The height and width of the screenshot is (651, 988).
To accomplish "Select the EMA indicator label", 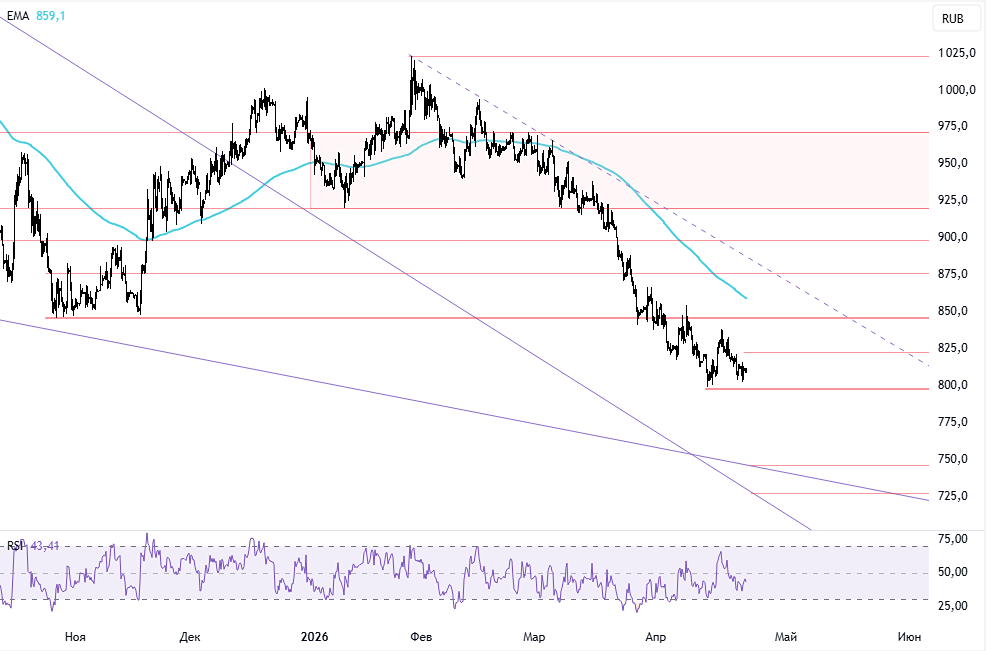I will pos(18,16).
